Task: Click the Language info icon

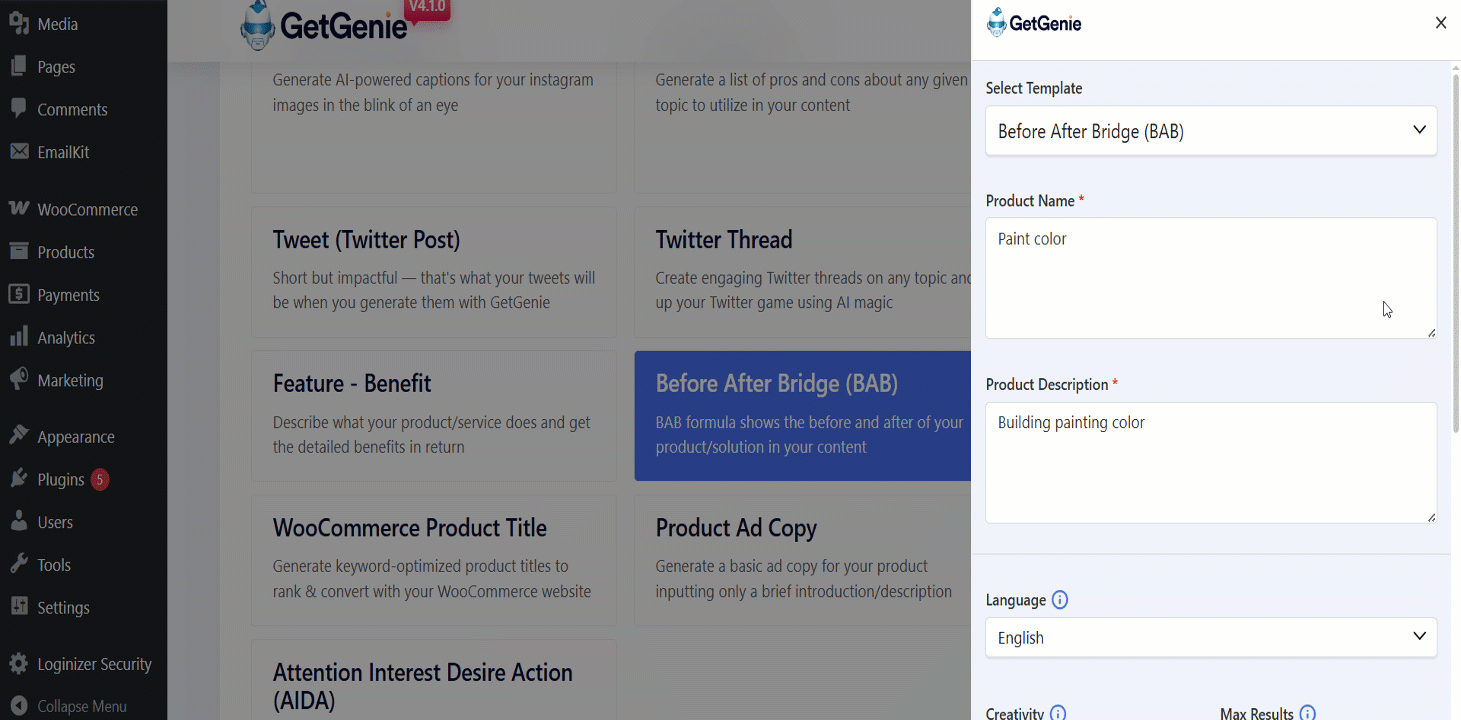Action: [1060, 600]
